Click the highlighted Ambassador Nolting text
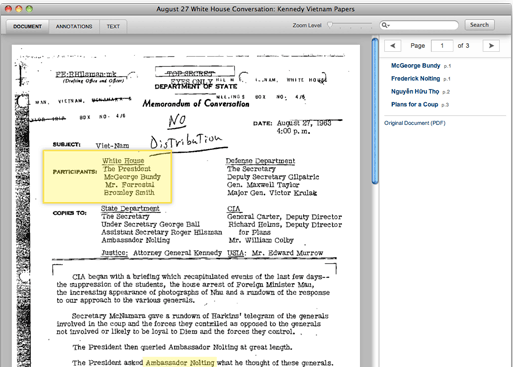This screenshot has height=367, width=513. click(180, 363)
